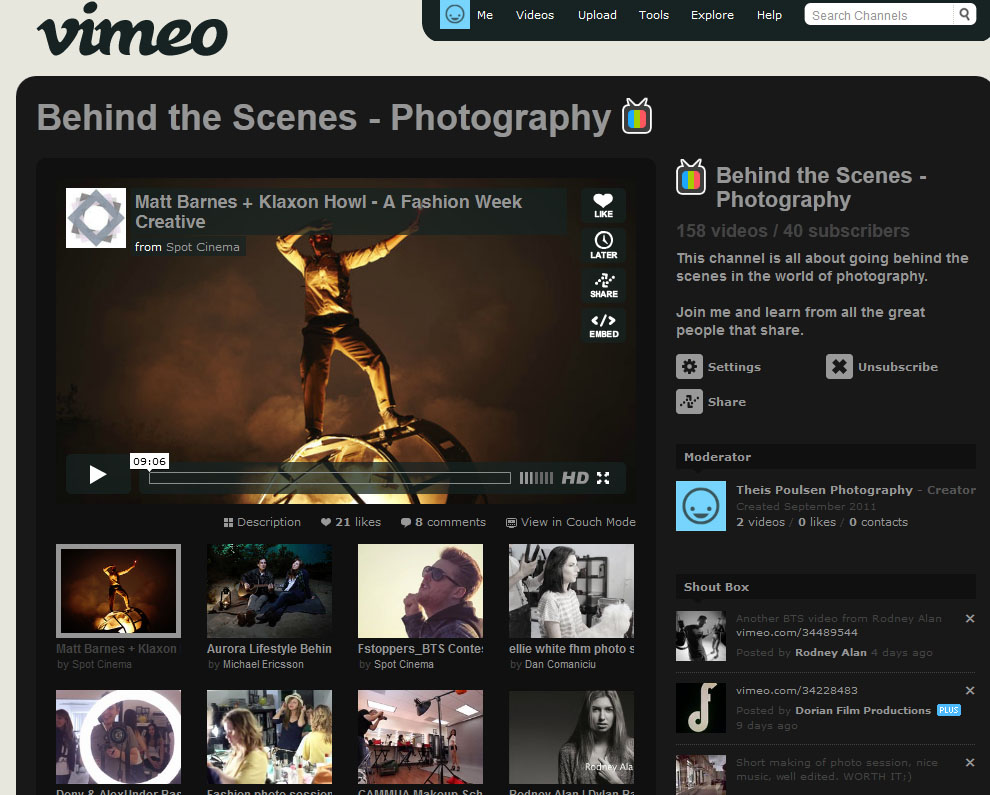Enter fullscreen mode on player
This screenshot has width=990, height=795.
[x=603, y=478]
